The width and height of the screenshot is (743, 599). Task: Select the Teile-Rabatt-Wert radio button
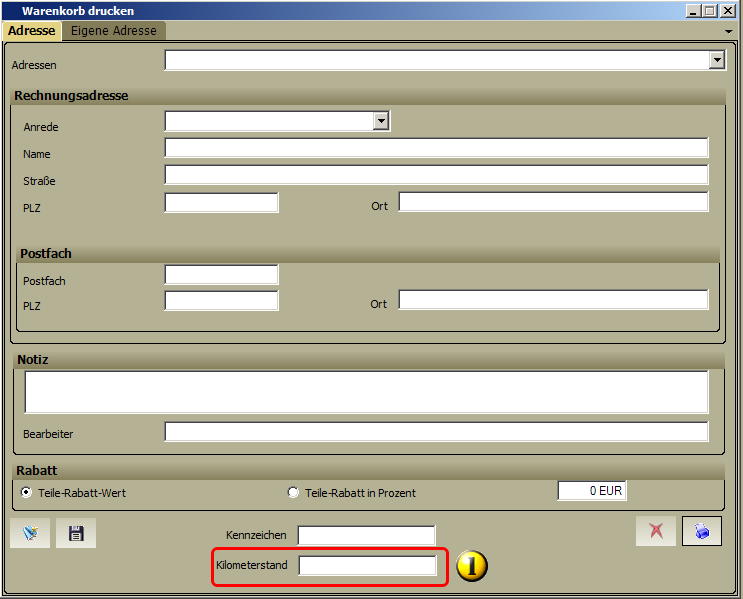[x=27, y=492]
